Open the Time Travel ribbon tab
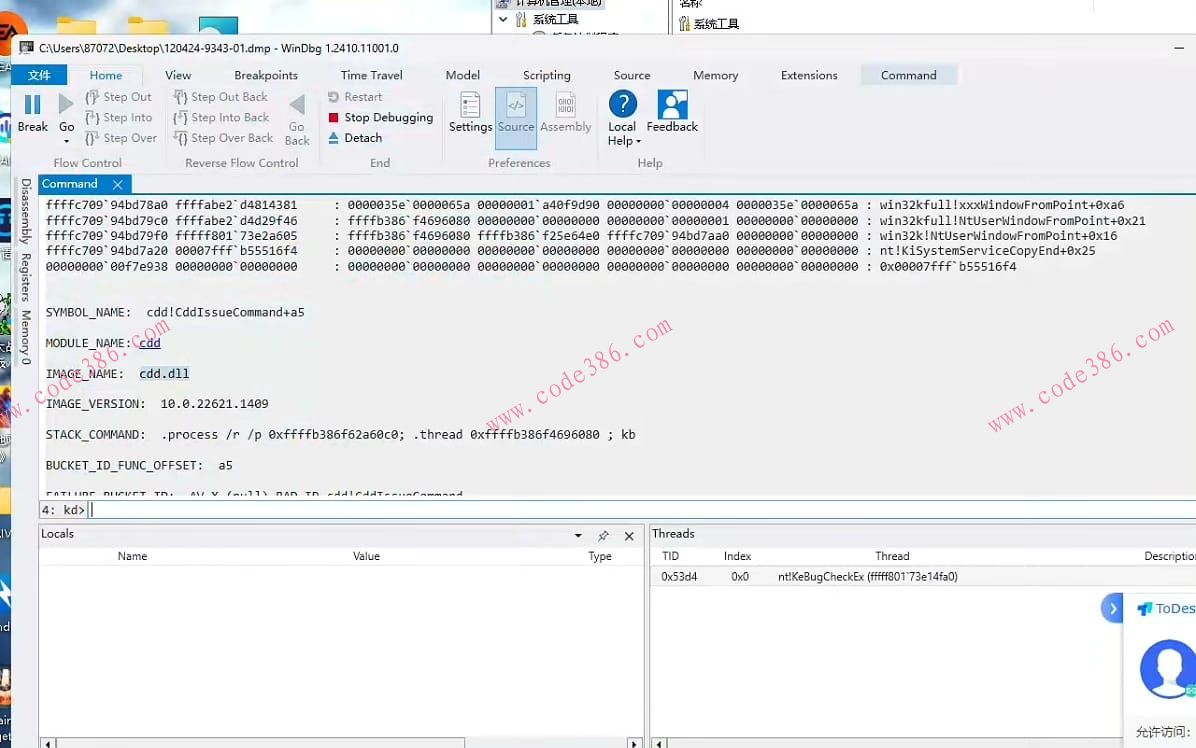The image size is (1196, 748). pos(371,75)
